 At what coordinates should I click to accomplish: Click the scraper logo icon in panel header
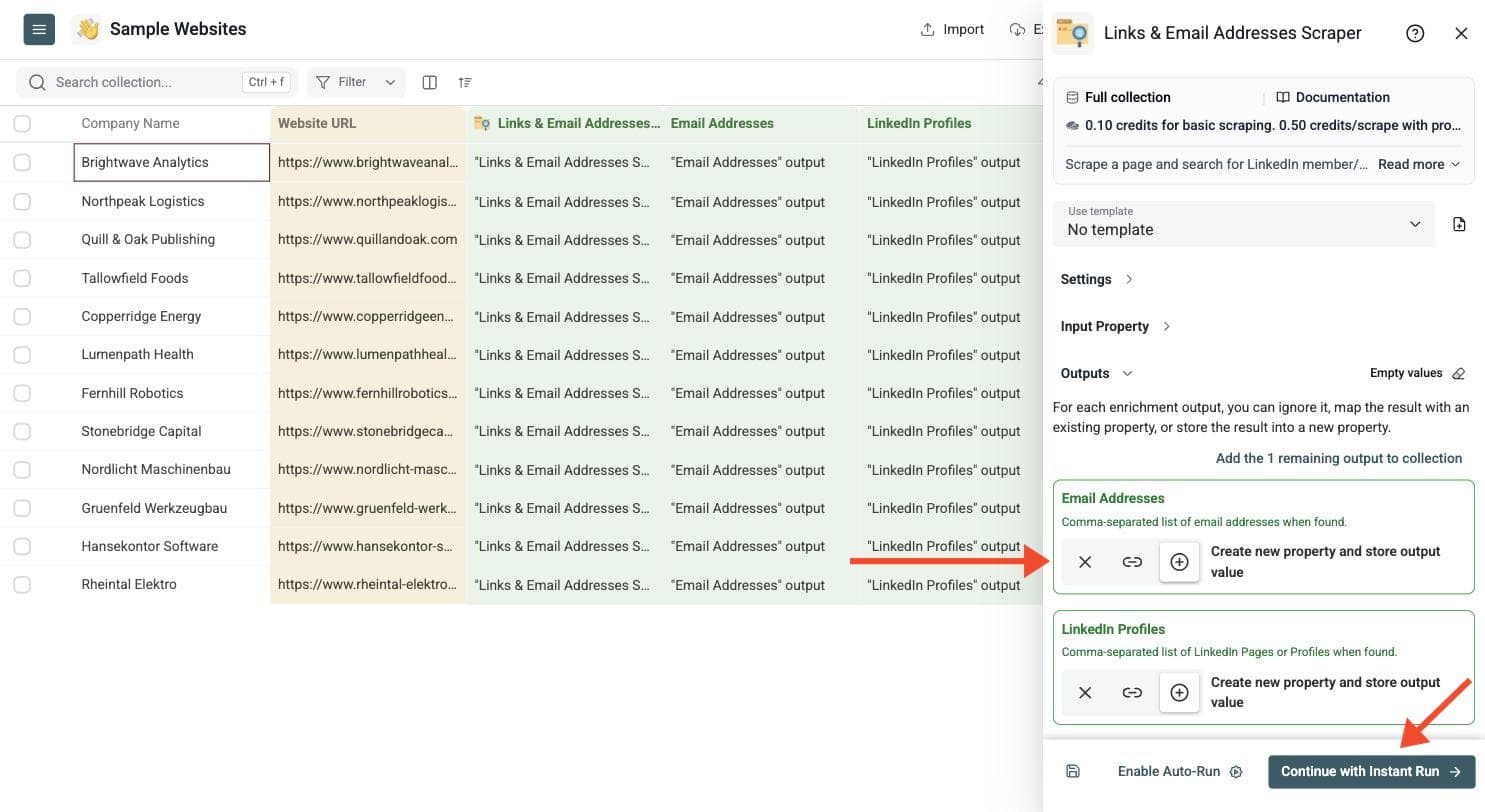[1072, 32]
